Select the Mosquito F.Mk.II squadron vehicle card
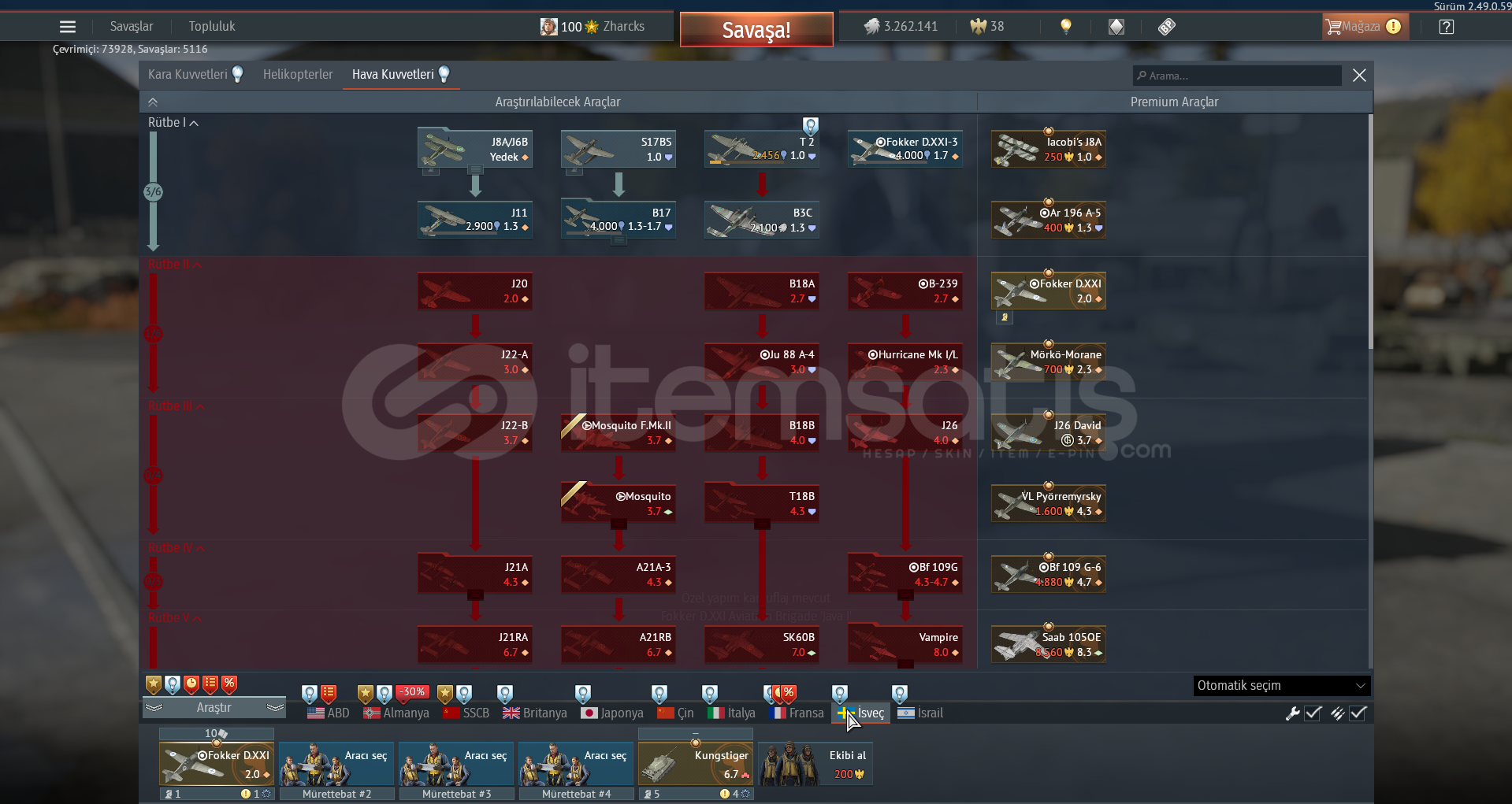Viewport: 1512px width, 804px height. click(619, 432)
